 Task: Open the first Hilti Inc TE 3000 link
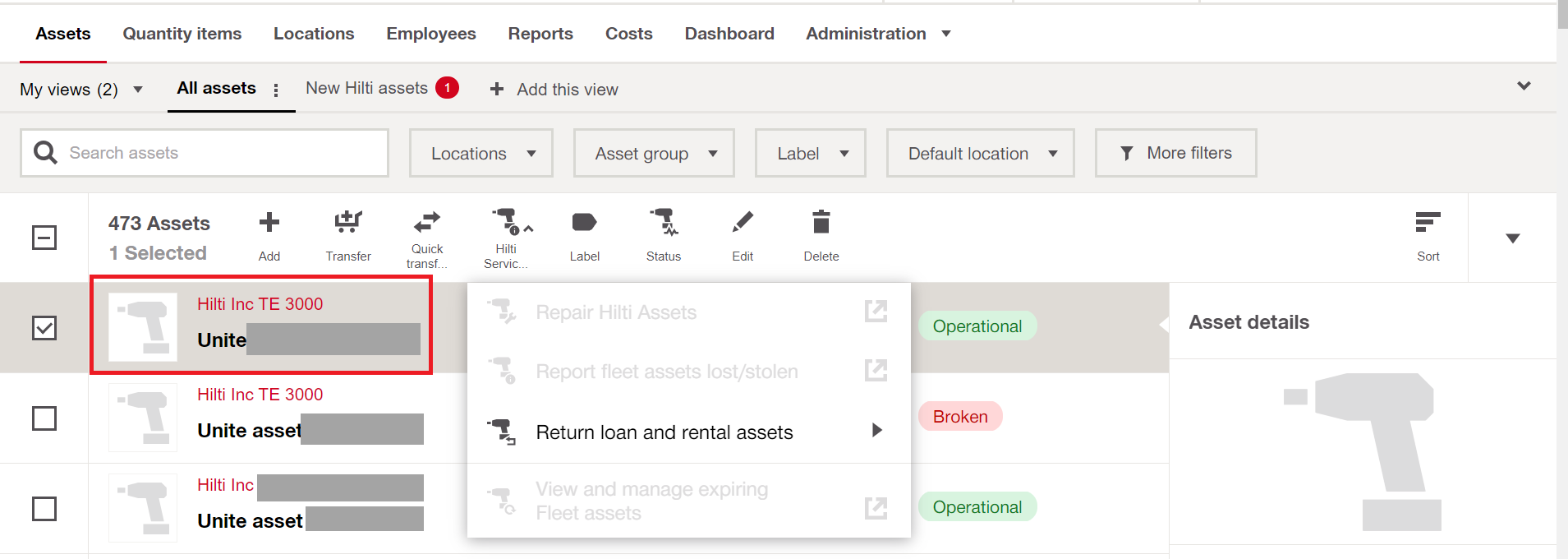260,304
